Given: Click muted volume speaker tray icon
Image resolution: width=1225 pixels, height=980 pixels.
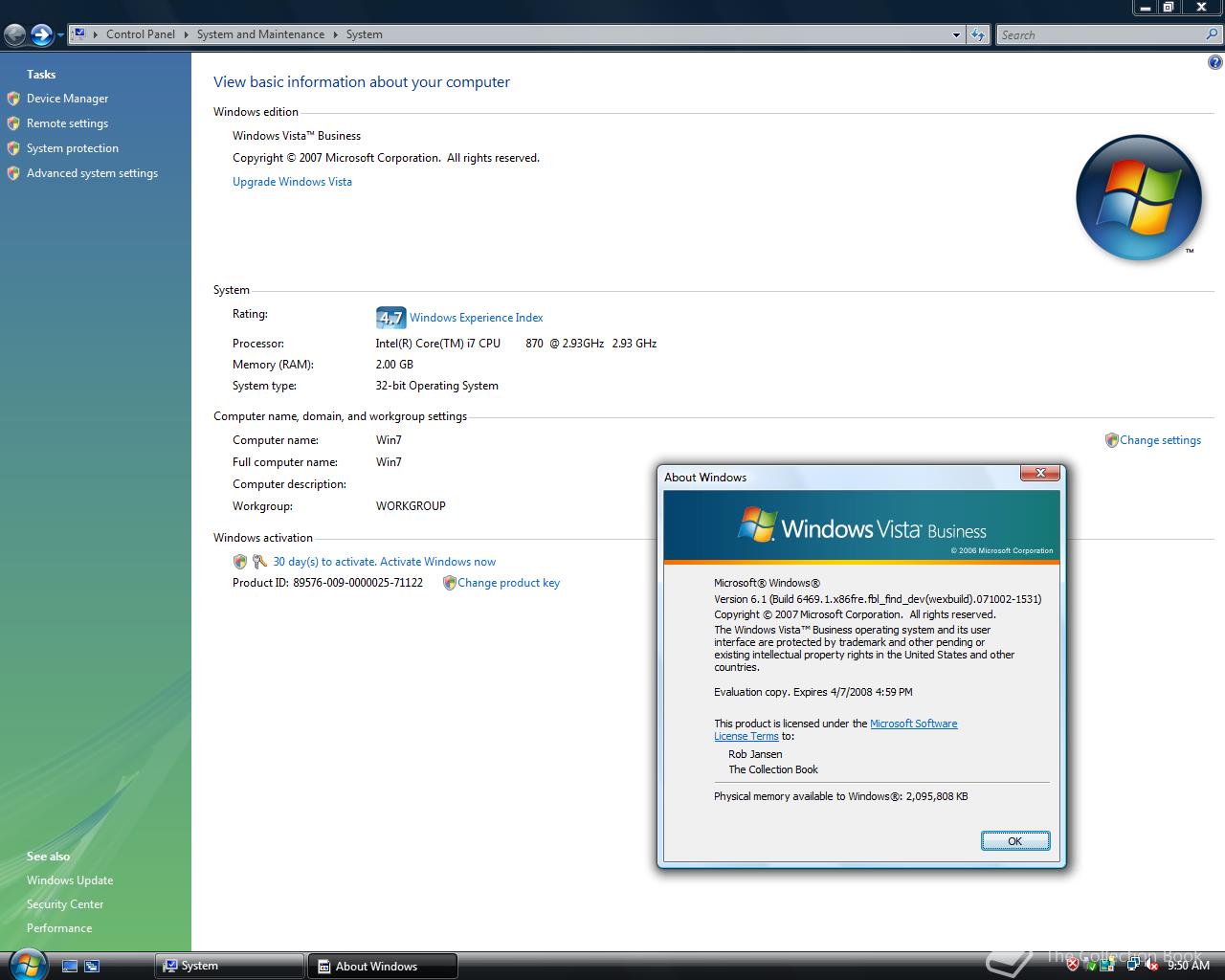Looking at the screenshot, I should [x=1150, y=966].
